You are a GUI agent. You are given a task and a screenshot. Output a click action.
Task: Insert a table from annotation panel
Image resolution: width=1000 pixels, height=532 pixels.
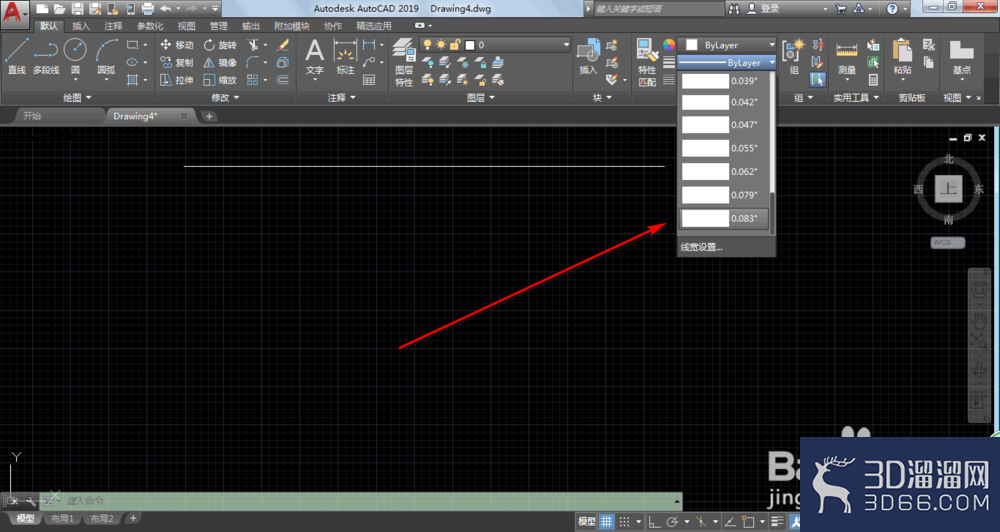(369, 80)
